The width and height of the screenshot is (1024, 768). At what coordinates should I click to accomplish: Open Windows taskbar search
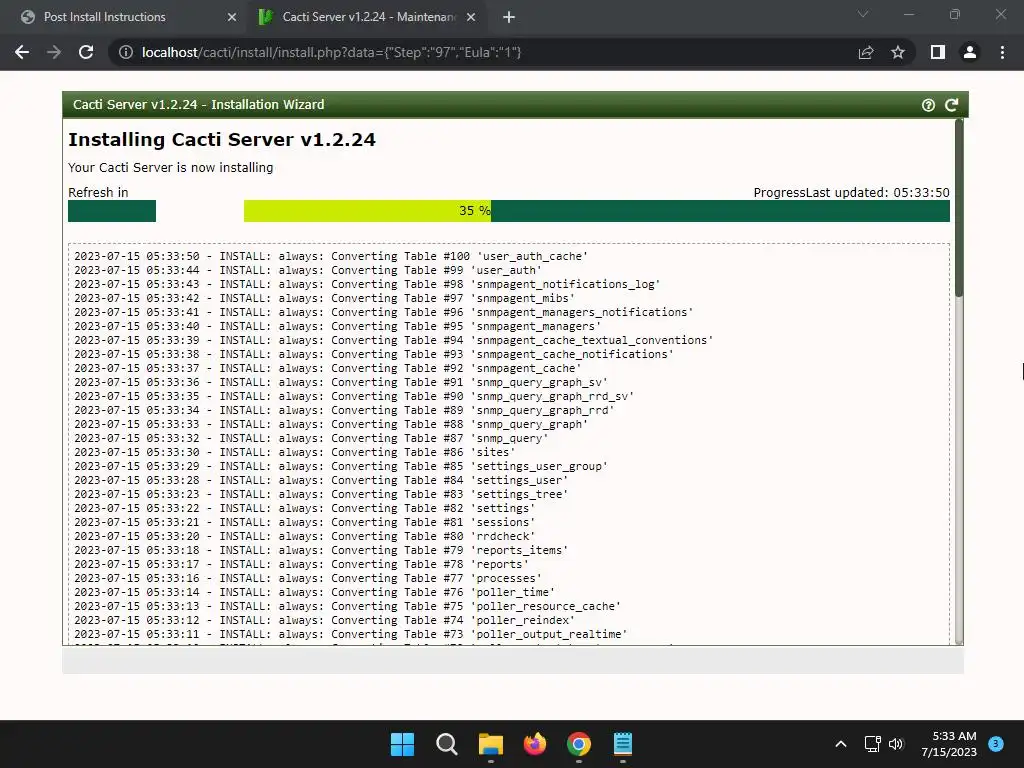pyautogui.click(x=447, y=744)
